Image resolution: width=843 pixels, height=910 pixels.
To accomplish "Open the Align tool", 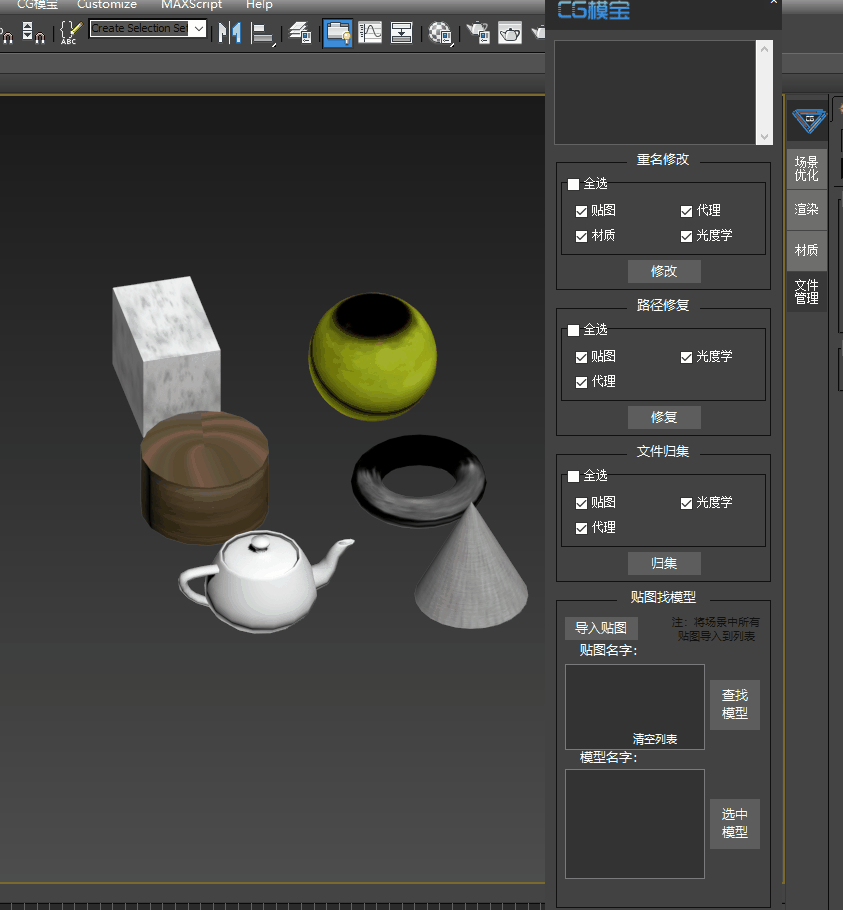I will coord(264,33).
